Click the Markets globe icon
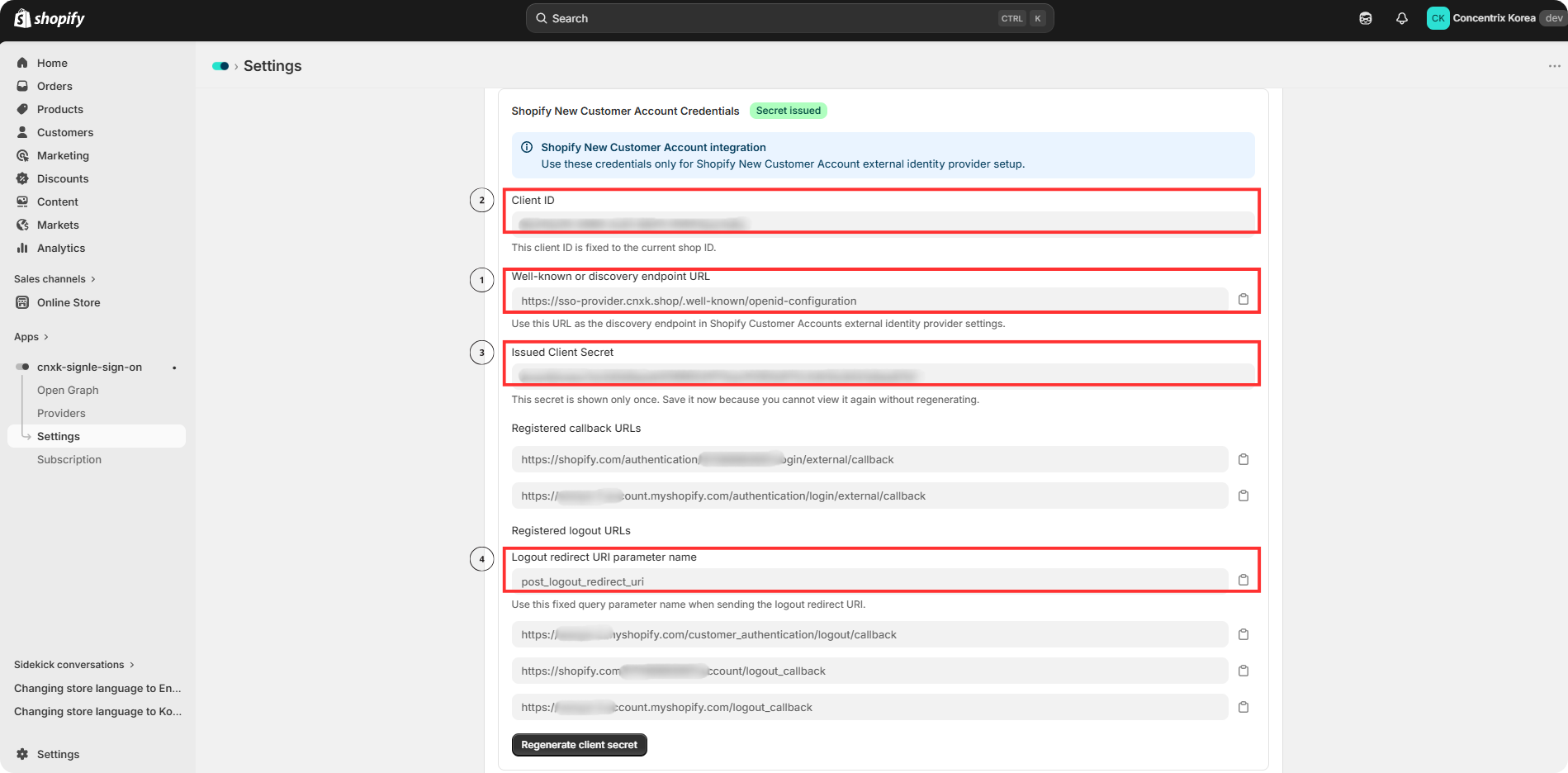Screen dimensions: 1568x773 coord(22,225)
